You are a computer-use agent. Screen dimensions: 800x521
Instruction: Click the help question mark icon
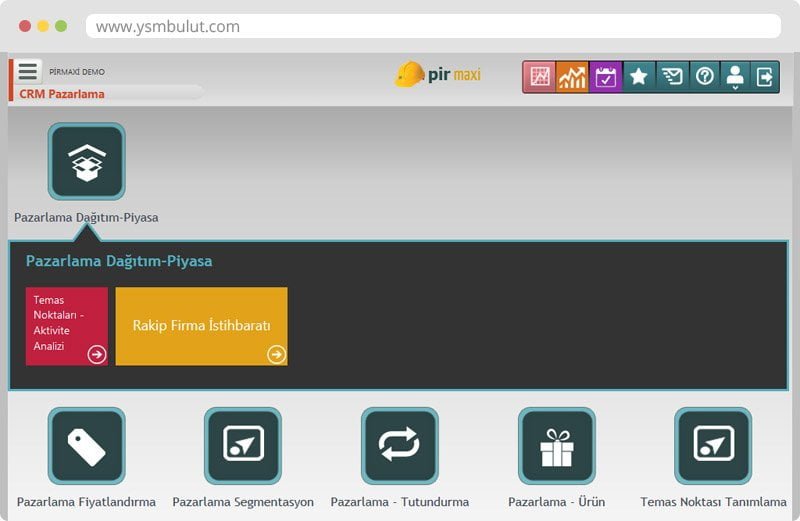(705, 77)
